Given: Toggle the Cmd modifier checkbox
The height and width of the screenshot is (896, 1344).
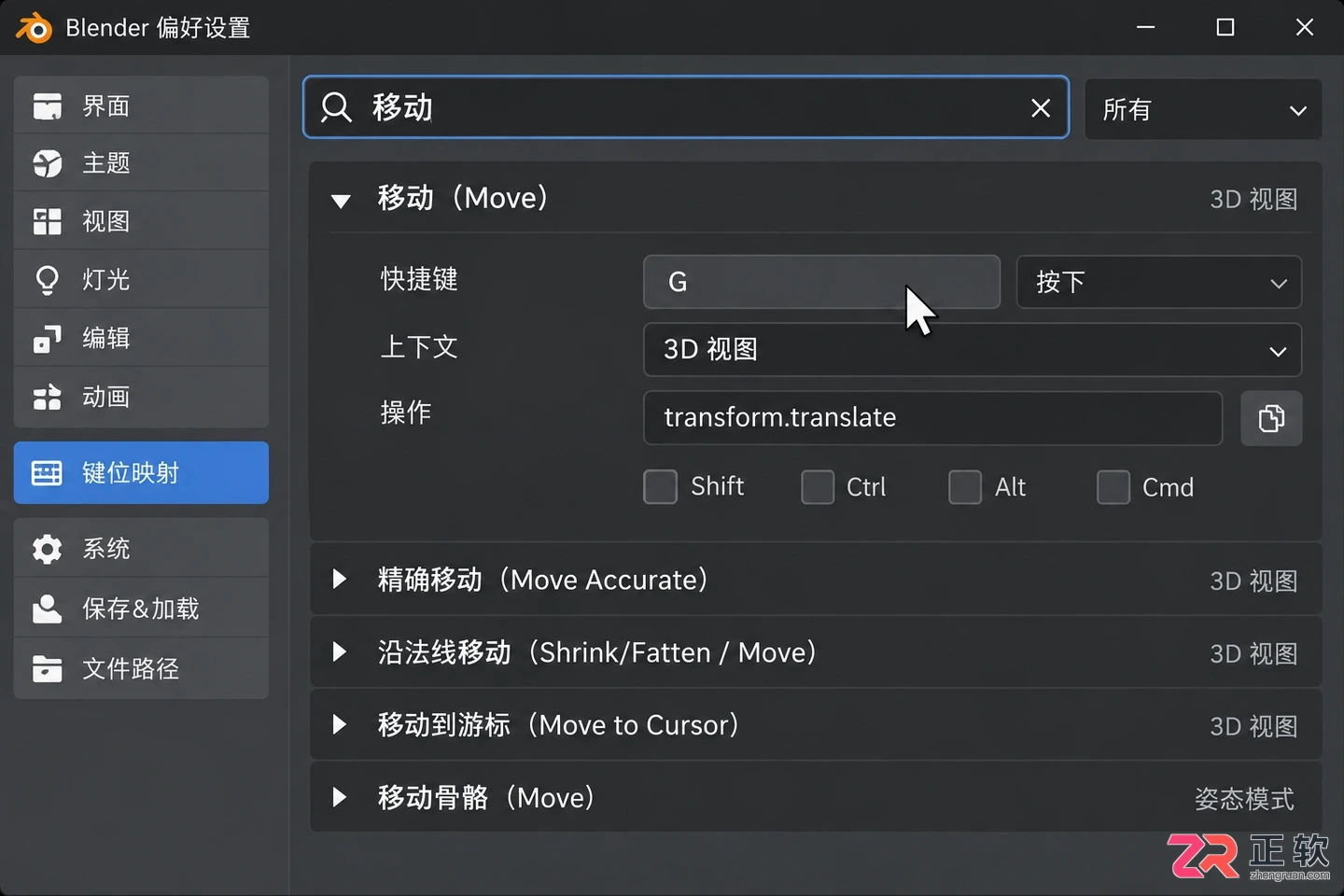Looking at the screenshot, I should pos(1113,486).
